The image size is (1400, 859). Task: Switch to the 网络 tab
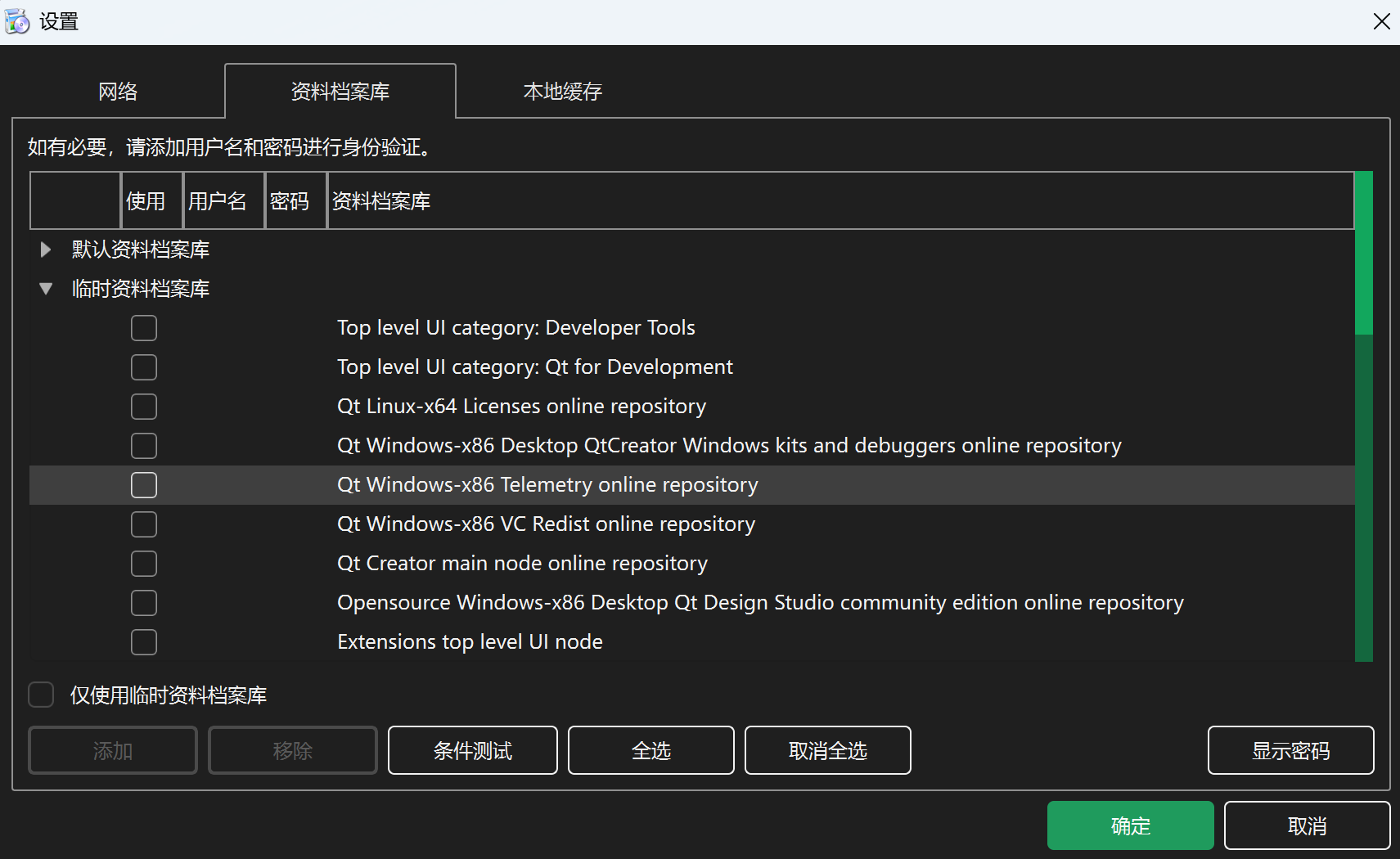pos(118,91)
